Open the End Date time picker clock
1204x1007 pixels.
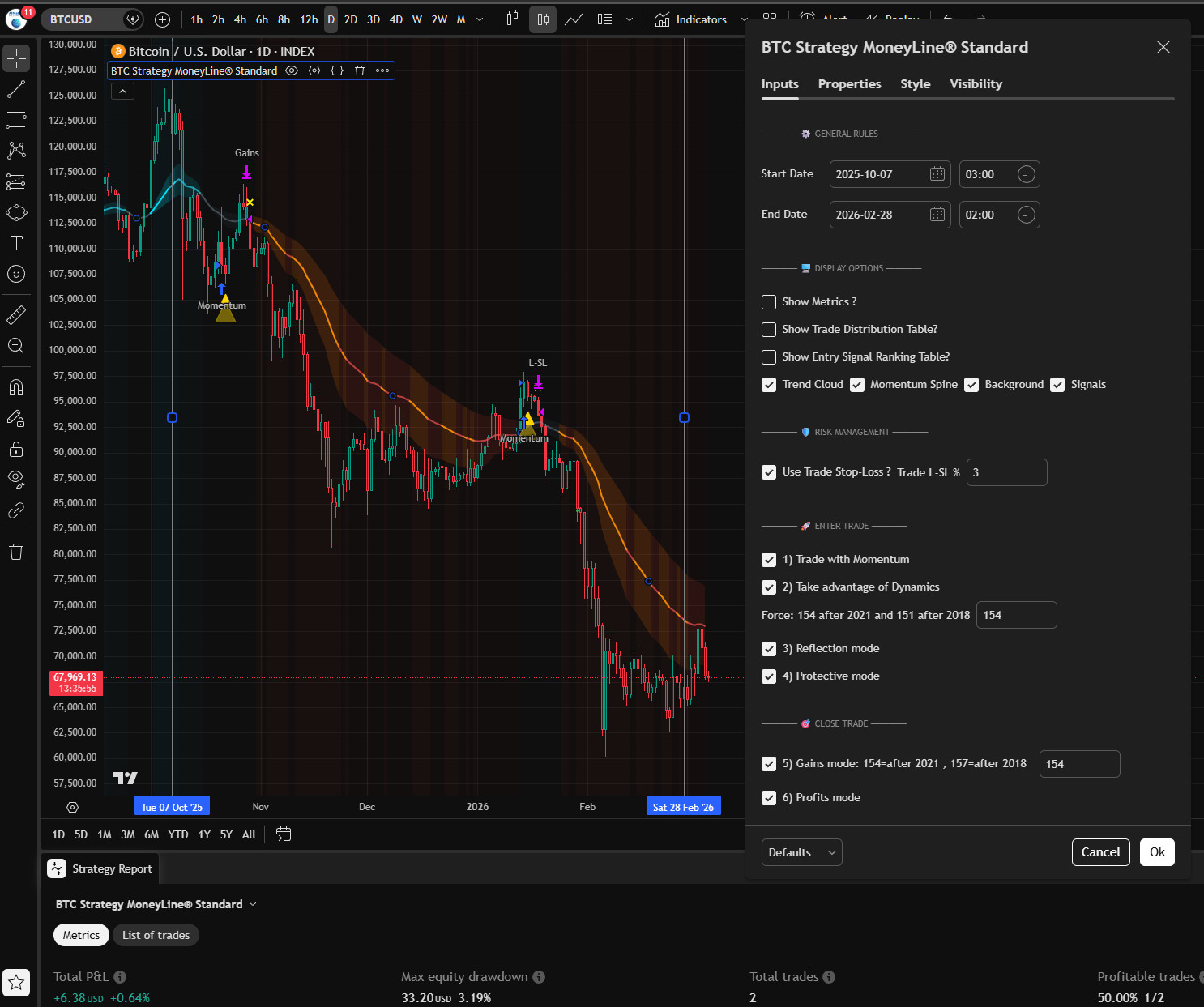point(1026,215)
